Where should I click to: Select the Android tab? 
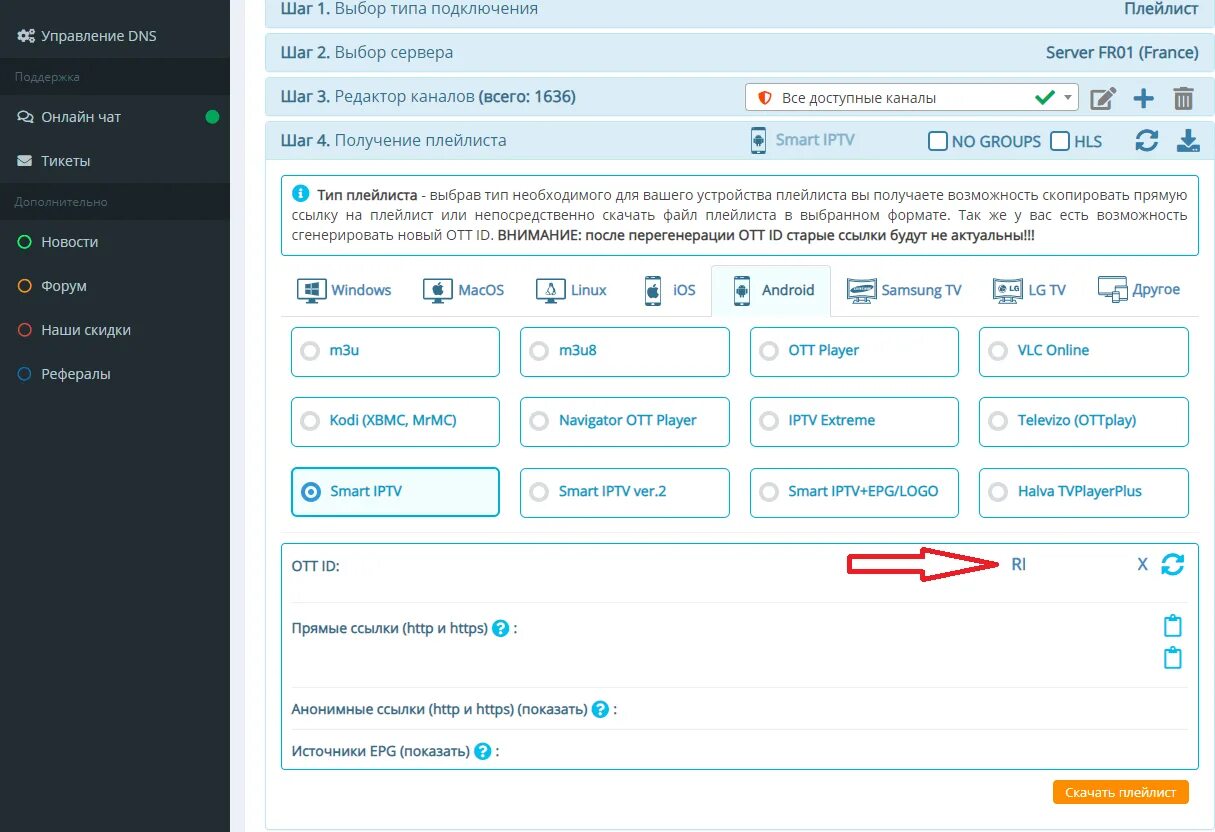(771, 290)
